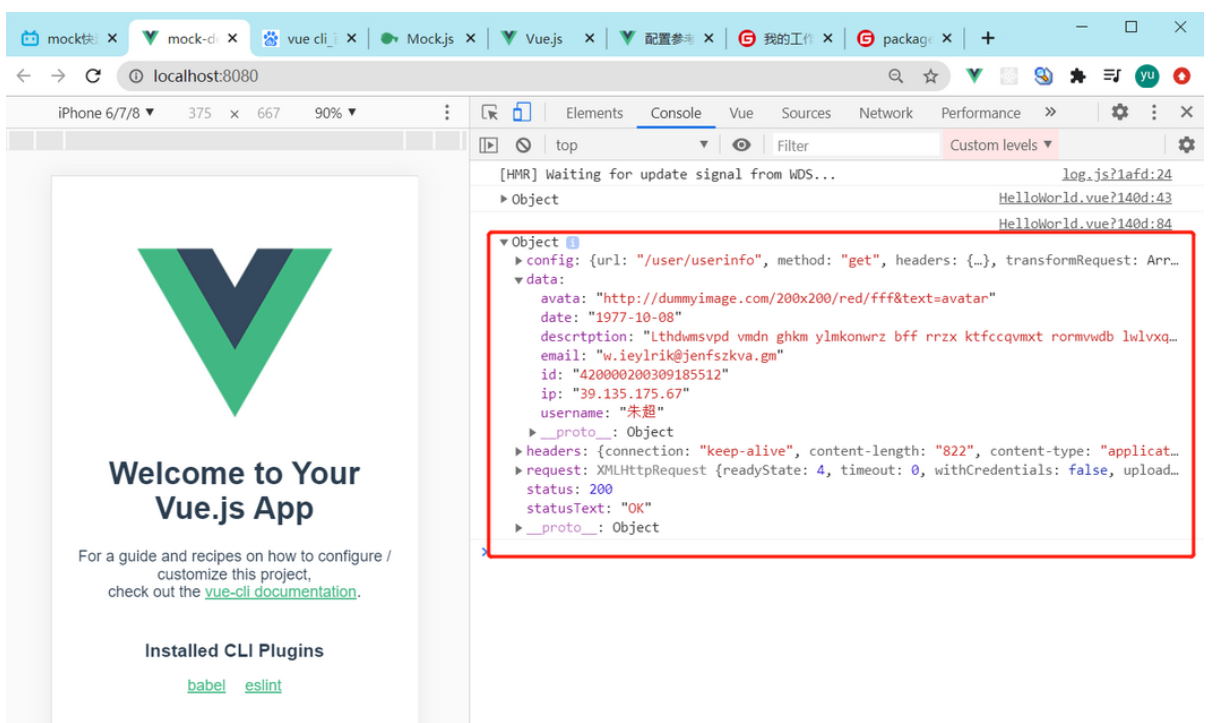Open the vue-cli documentation link
Viewport: 1228px width, 723px height.
280,591
